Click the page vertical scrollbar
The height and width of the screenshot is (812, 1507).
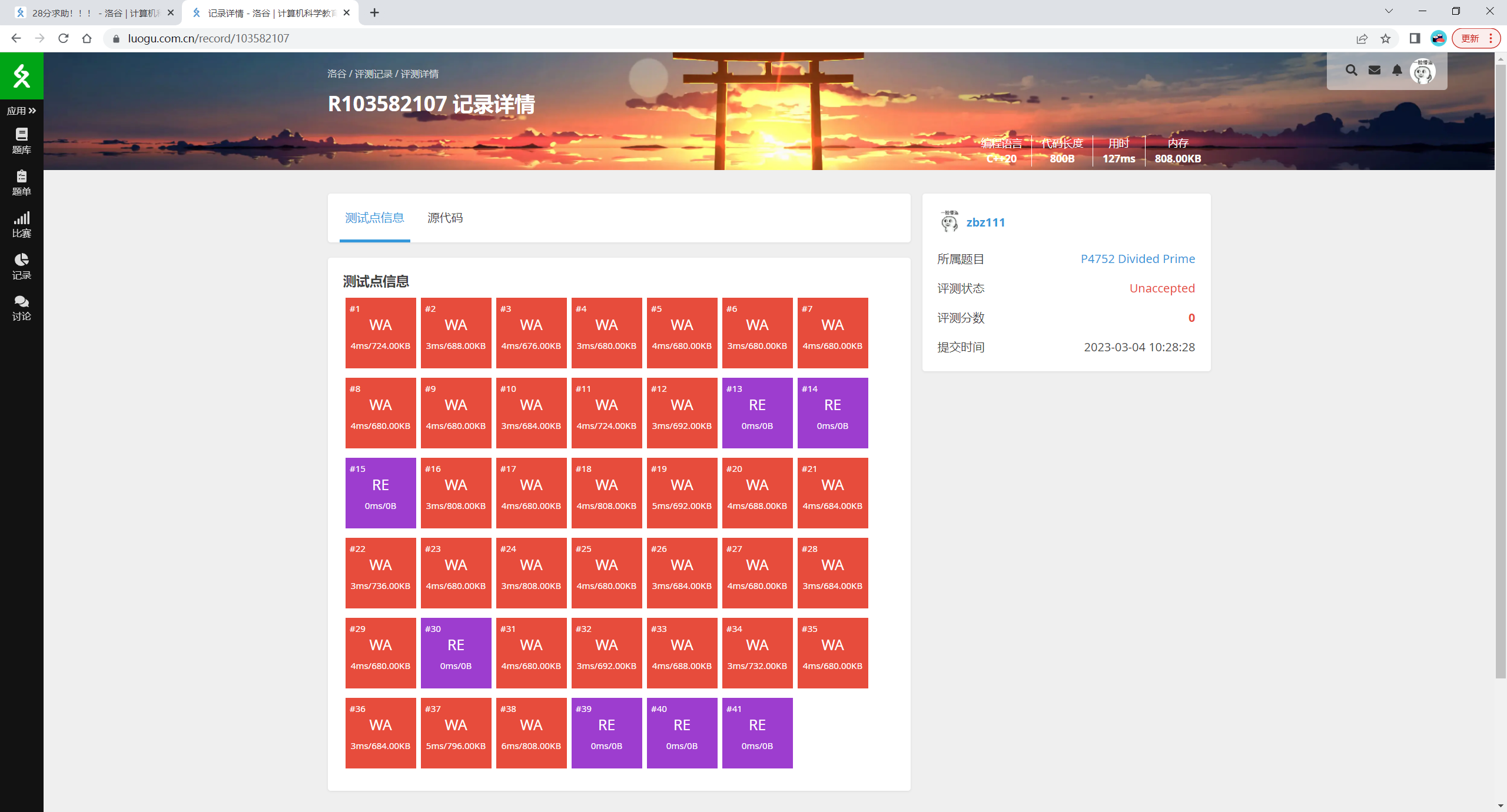(x=1501, y=371)
